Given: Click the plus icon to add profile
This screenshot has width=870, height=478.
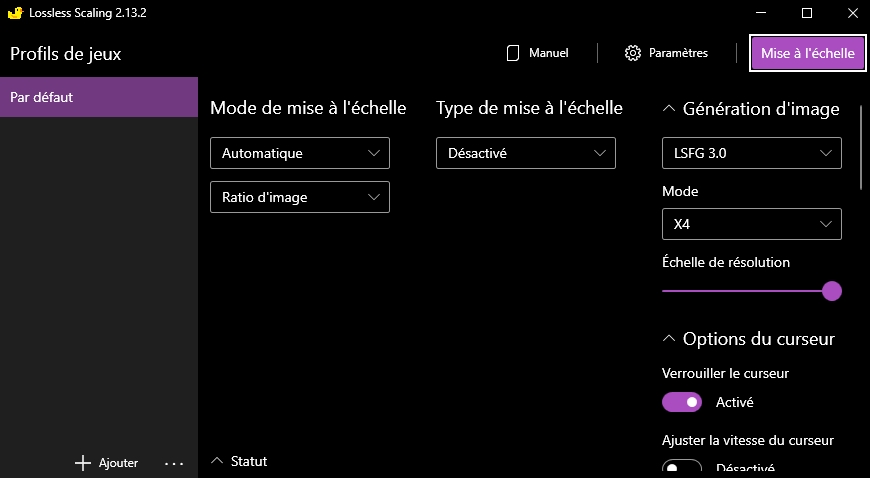Looking at the screenshot, I should 83,463.
